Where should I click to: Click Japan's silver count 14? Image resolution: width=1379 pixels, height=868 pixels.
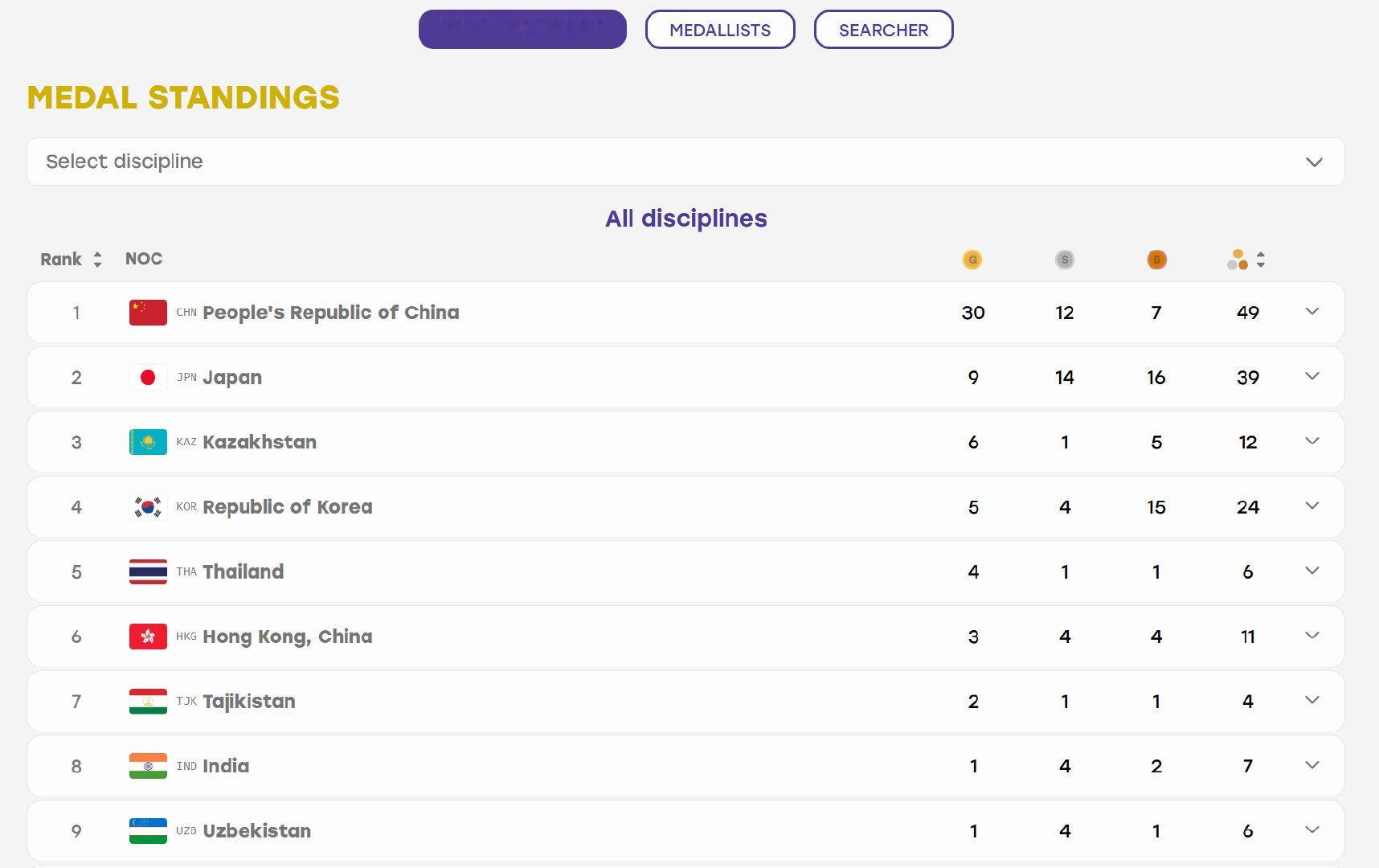pos(1064,378)
